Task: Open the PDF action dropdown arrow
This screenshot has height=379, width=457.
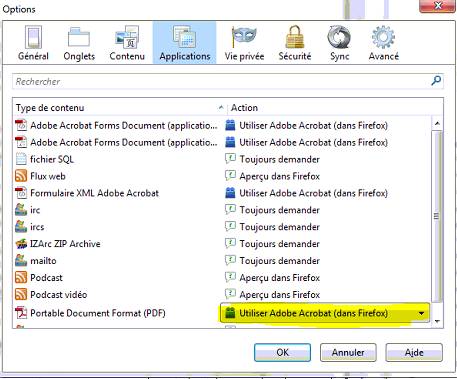Action: 421,313
